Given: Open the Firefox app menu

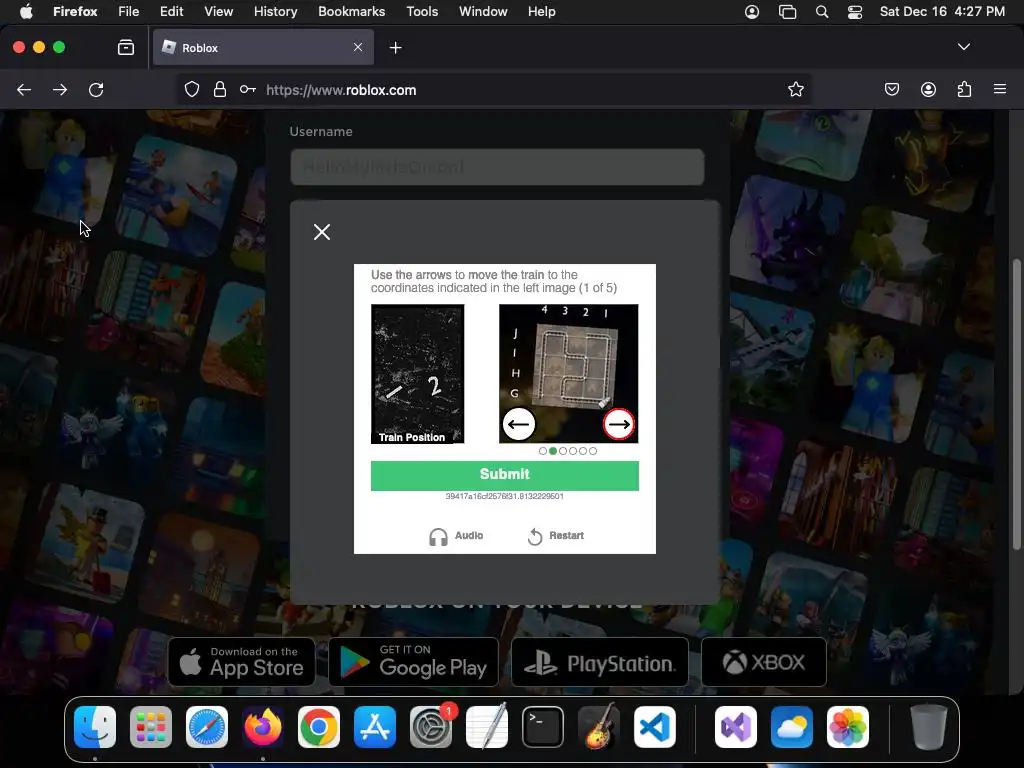Looking at the screenshot, I should coord(75,11).
